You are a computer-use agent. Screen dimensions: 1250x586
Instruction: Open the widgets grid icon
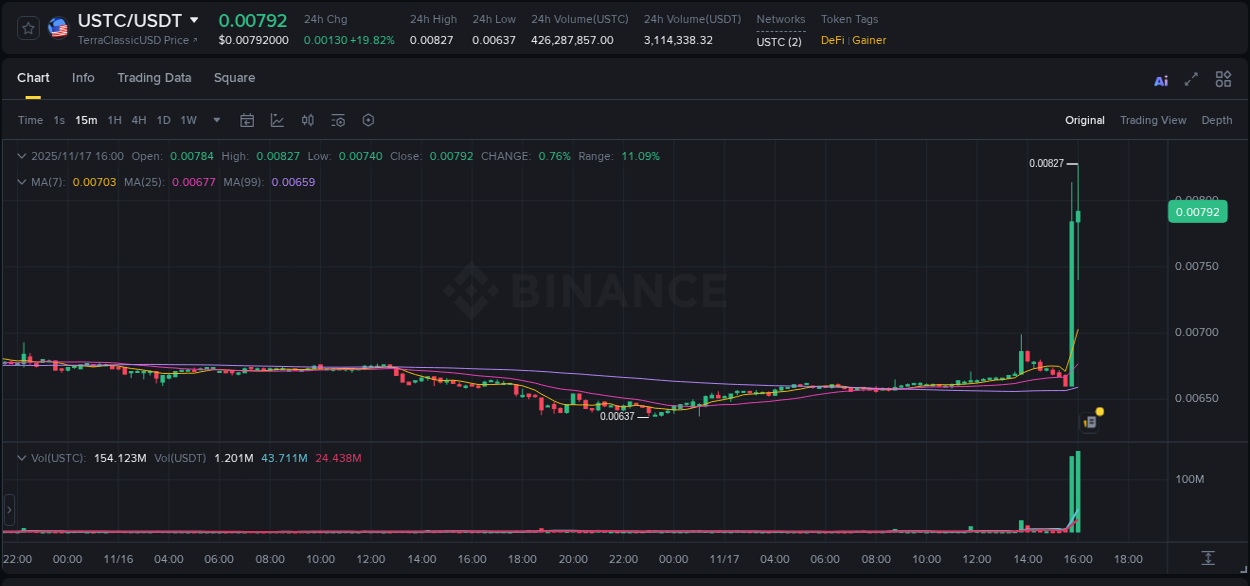pyautogui.click(x=1223, y=79)
